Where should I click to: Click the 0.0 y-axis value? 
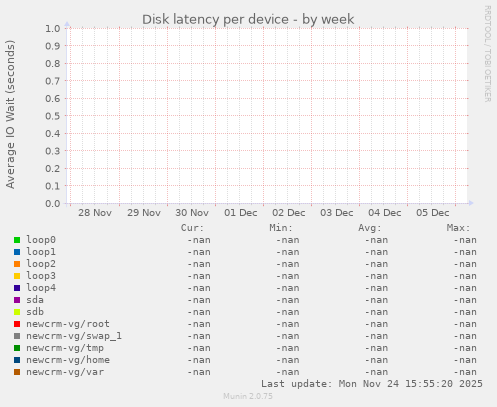coord(53,203)
